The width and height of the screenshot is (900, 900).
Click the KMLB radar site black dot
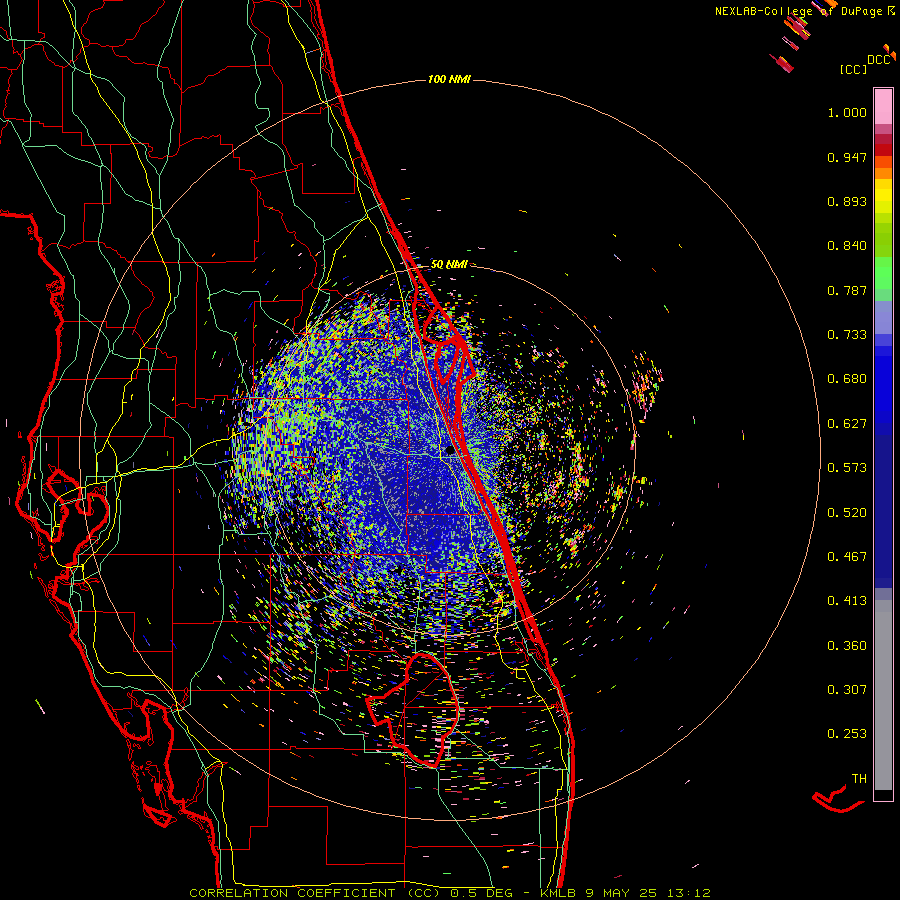click(450, 451)
